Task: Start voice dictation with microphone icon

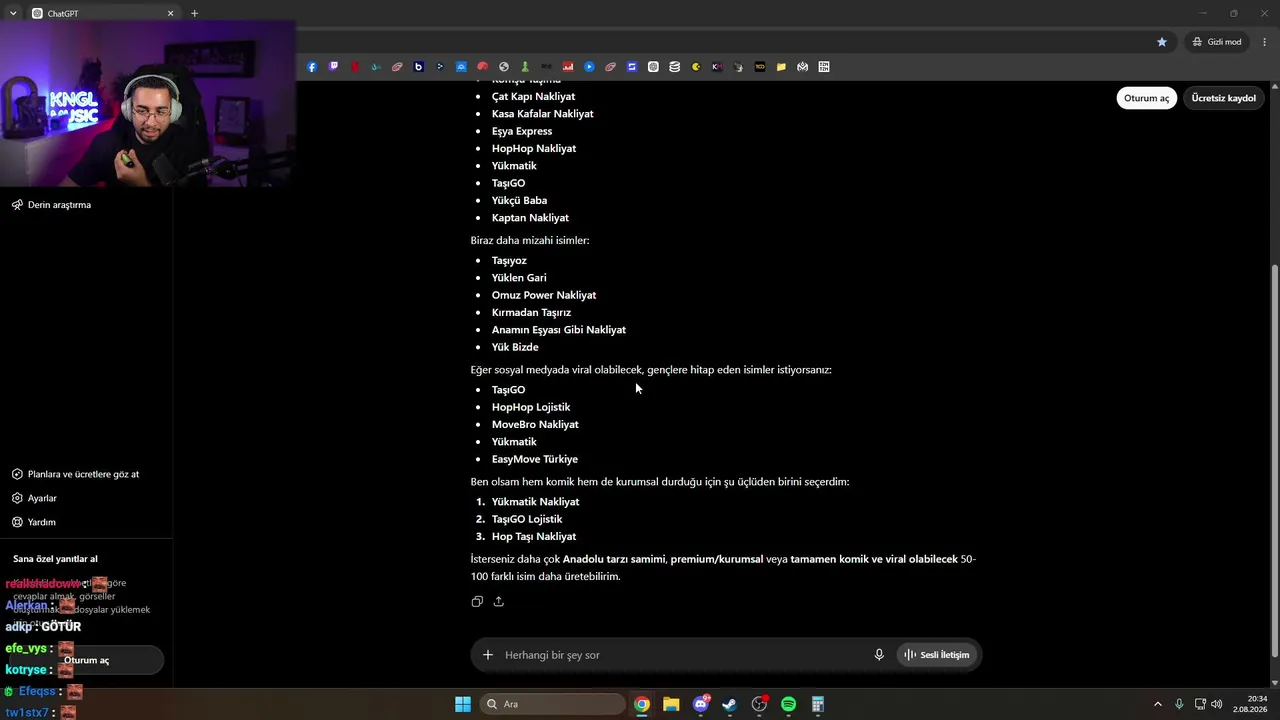Action: 879,655
